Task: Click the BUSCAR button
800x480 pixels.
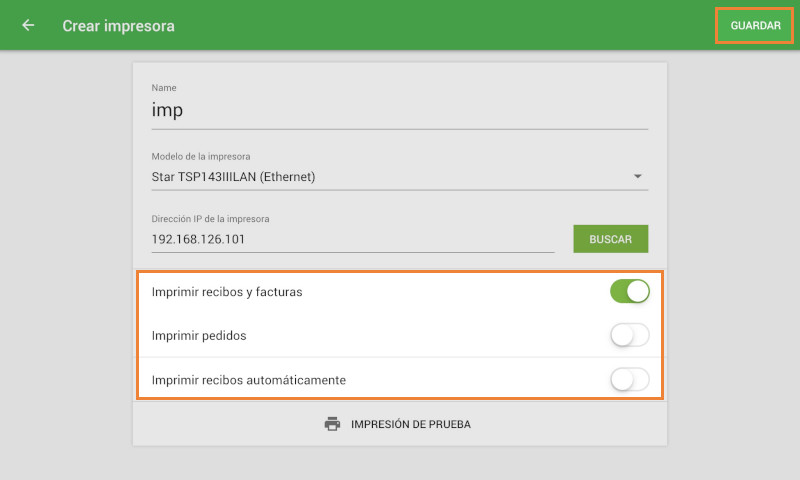Action: tap(610, 240)
